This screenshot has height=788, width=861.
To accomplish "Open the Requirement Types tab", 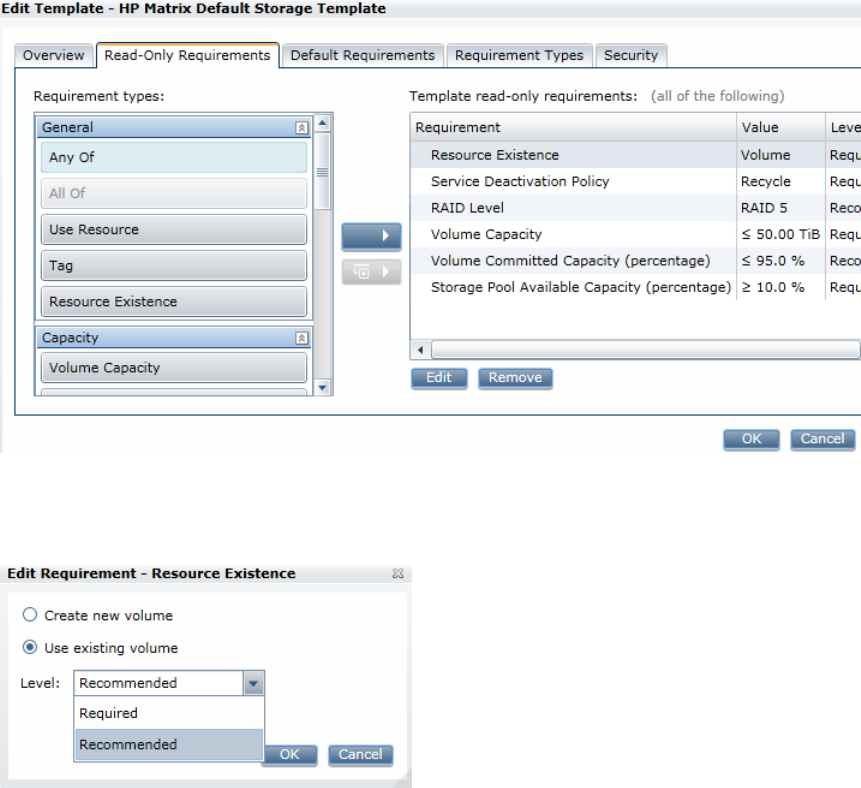I will pos(519,55).
